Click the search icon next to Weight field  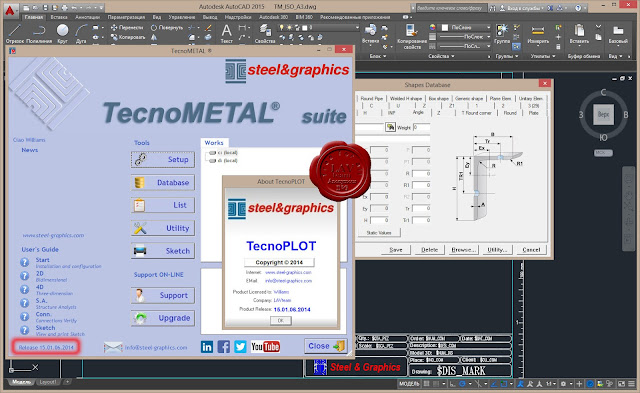[x=390, y=127]
